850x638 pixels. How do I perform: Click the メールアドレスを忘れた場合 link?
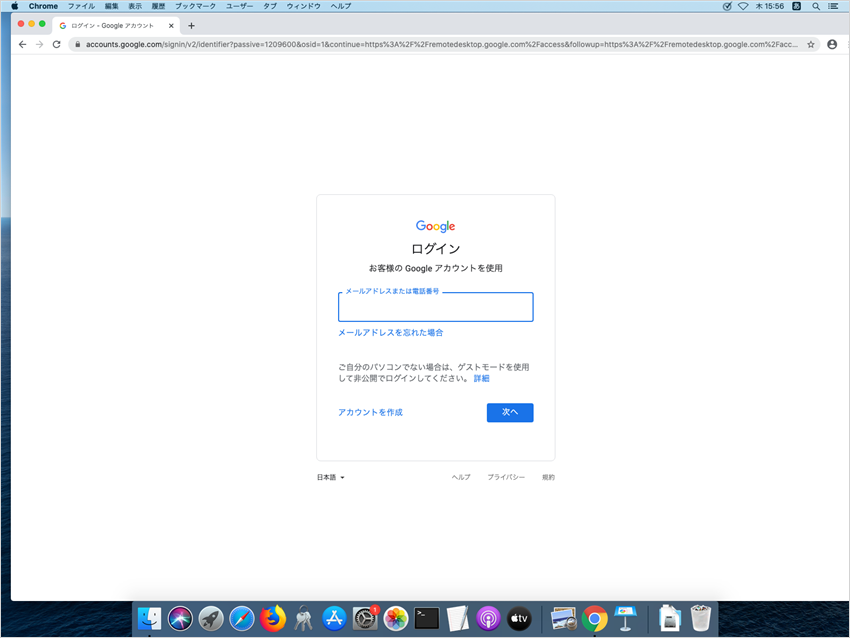tap(391, 332)
